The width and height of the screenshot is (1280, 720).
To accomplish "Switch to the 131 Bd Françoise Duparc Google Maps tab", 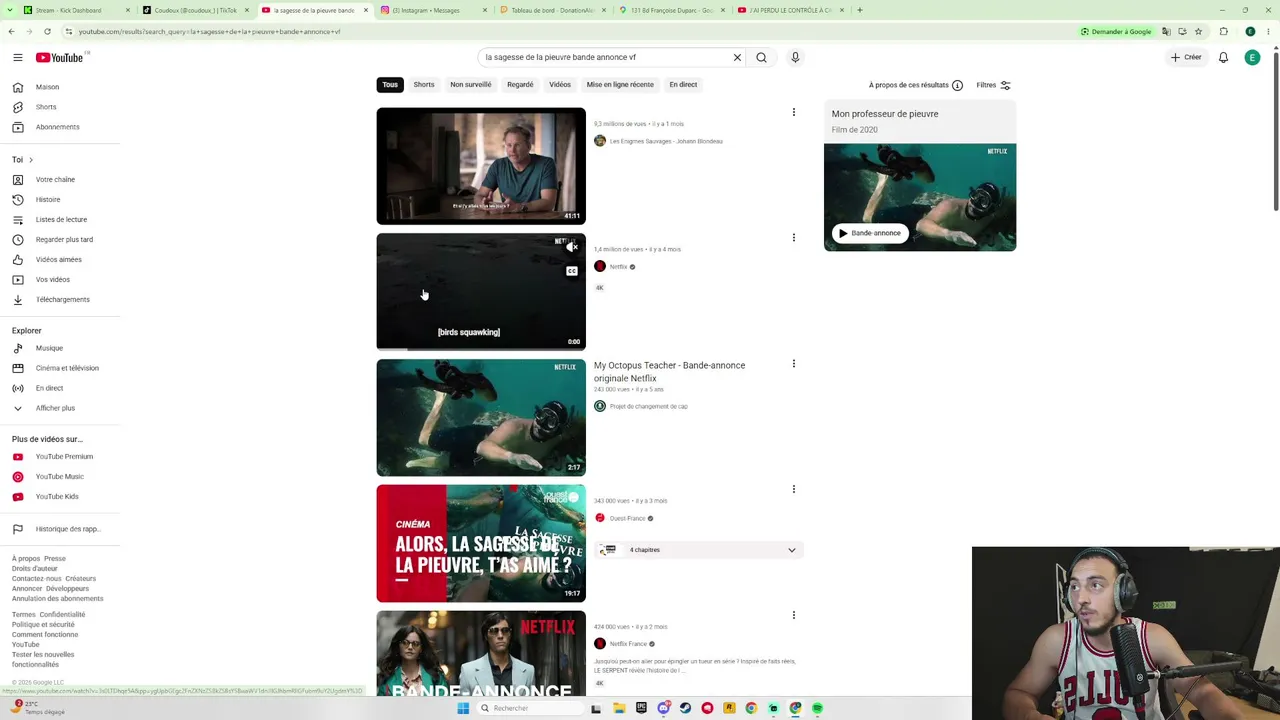I will point(672,10).
